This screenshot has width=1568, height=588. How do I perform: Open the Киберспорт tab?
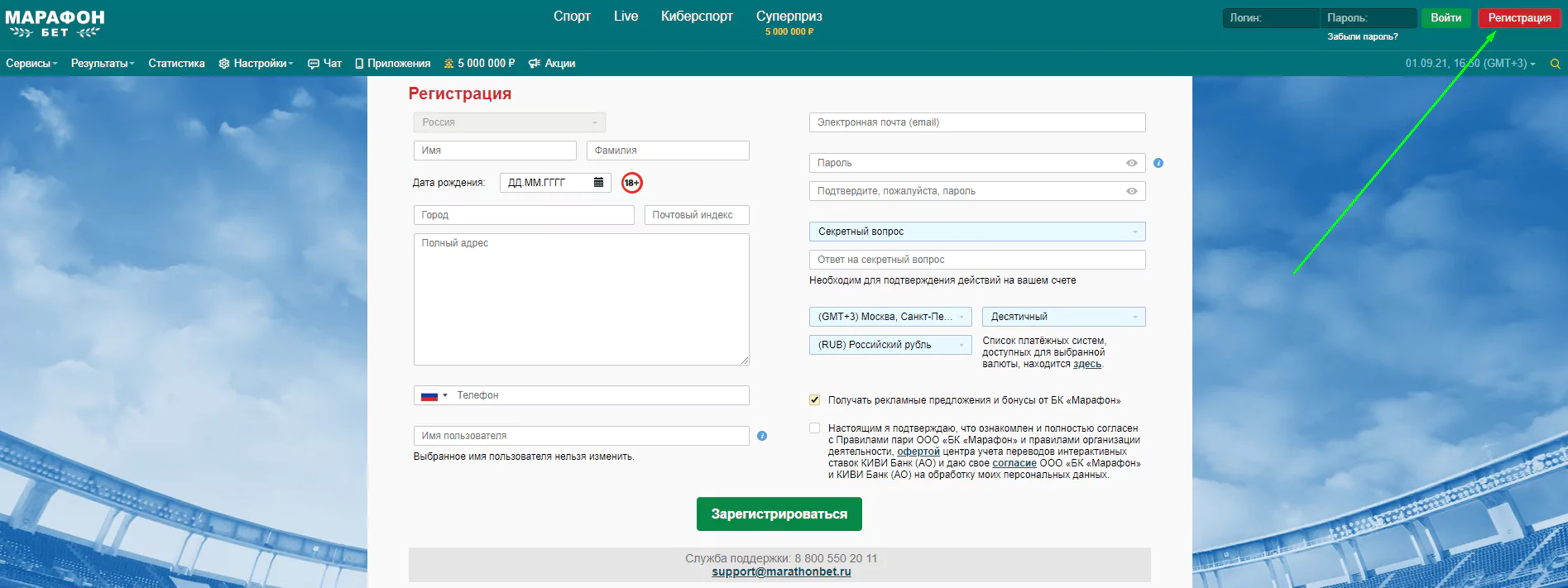click(697, 17)
